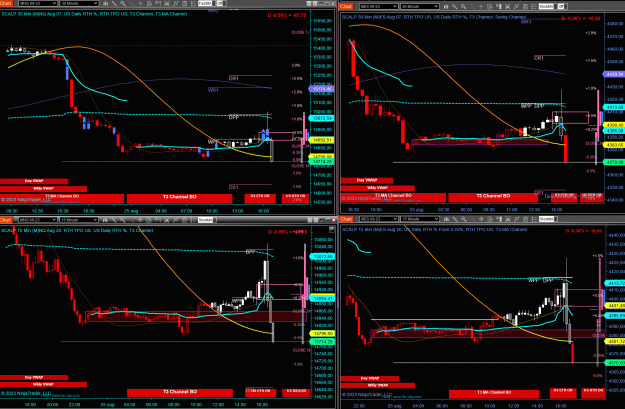Screen dimensions: 625x409
Task: Open strategies icon in top-right chart toolbar
Action: tap(525, 6)
